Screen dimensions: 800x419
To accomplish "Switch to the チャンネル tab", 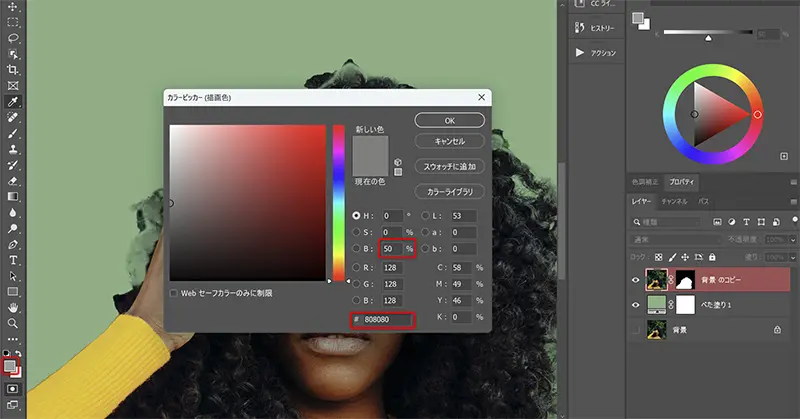I will 674,202.
